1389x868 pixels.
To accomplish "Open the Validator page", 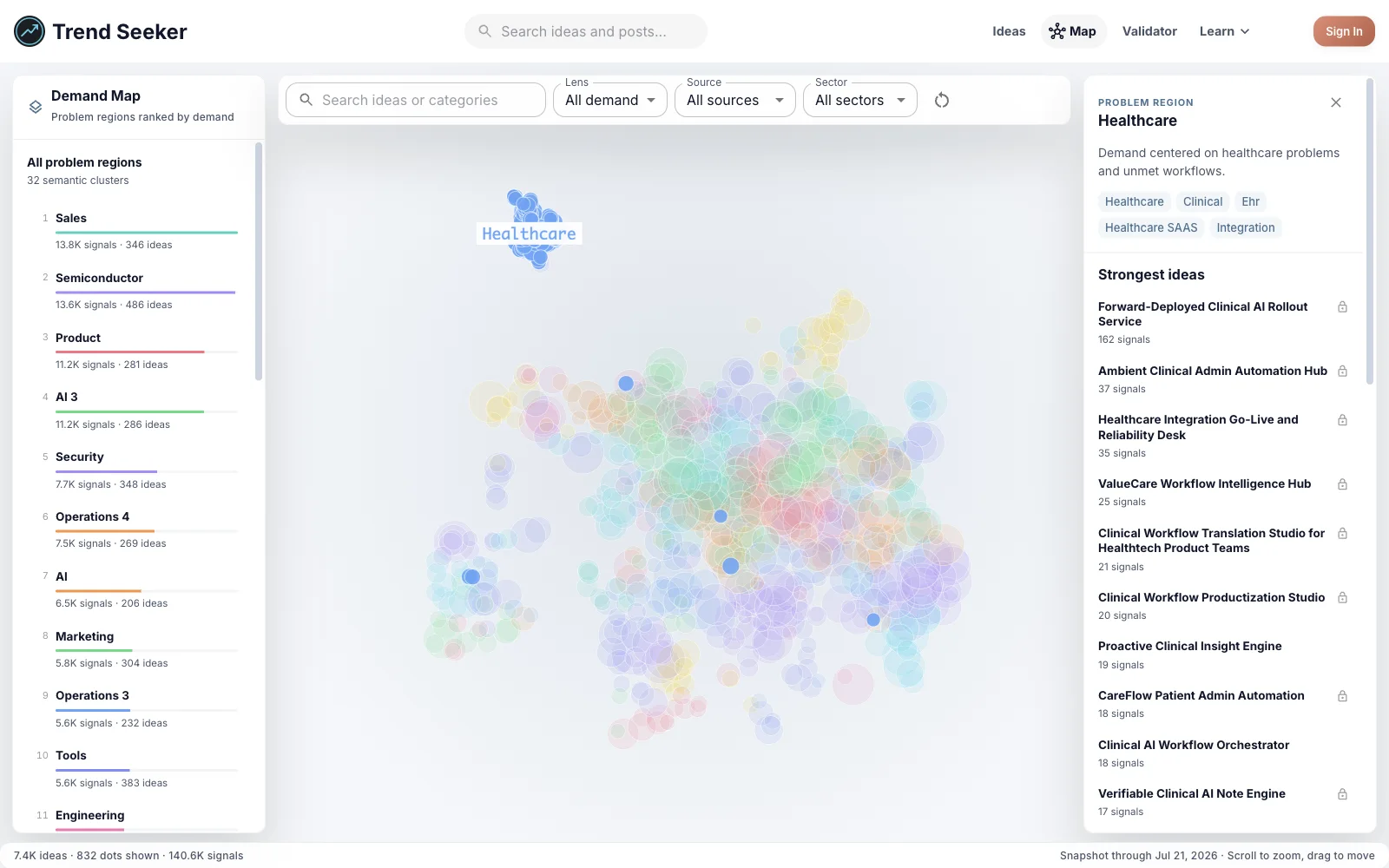I will pyautogui.click(x=1149, y=31).
